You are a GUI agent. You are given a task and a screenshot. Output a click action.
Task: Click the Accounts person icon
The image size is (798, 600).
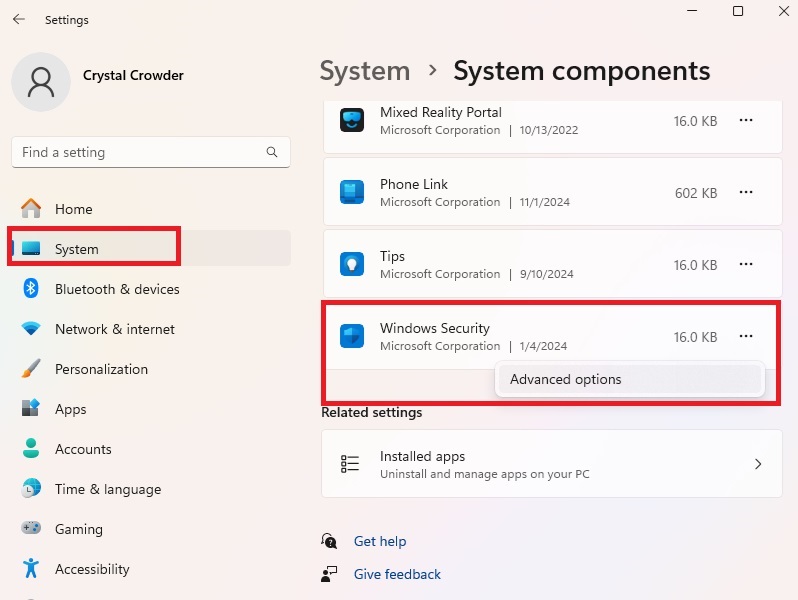tap(31, 448)
